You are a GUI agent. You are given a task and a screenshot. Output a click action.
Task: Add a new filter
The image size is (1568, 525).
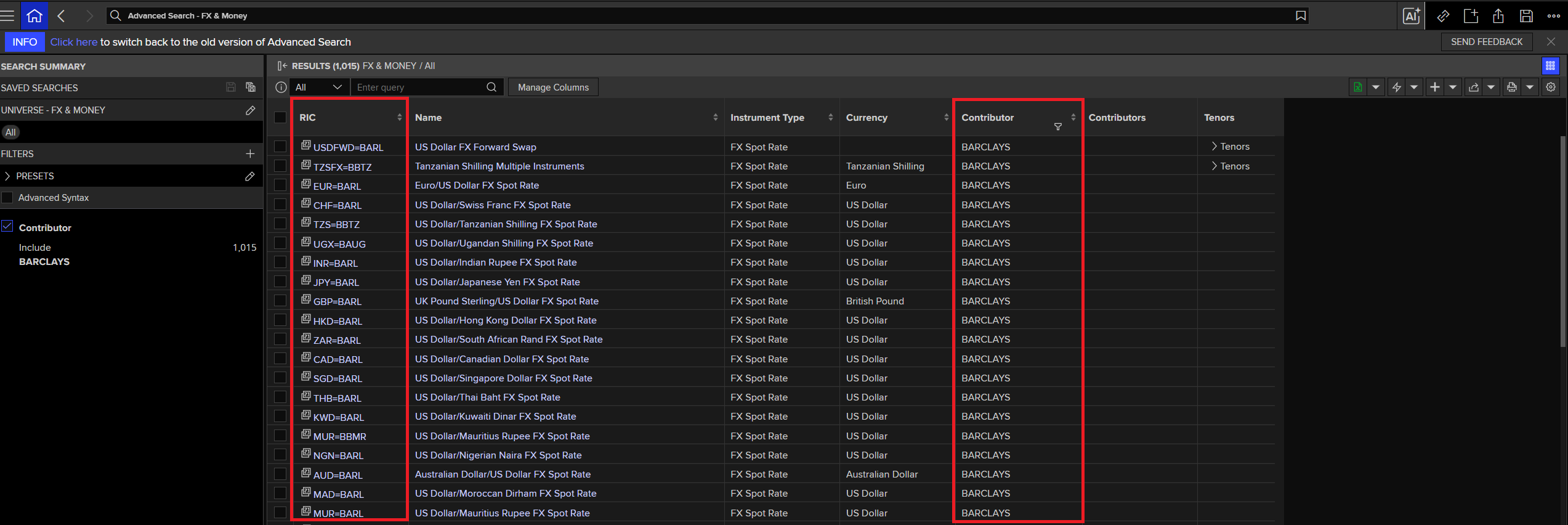tap(250, 154)
